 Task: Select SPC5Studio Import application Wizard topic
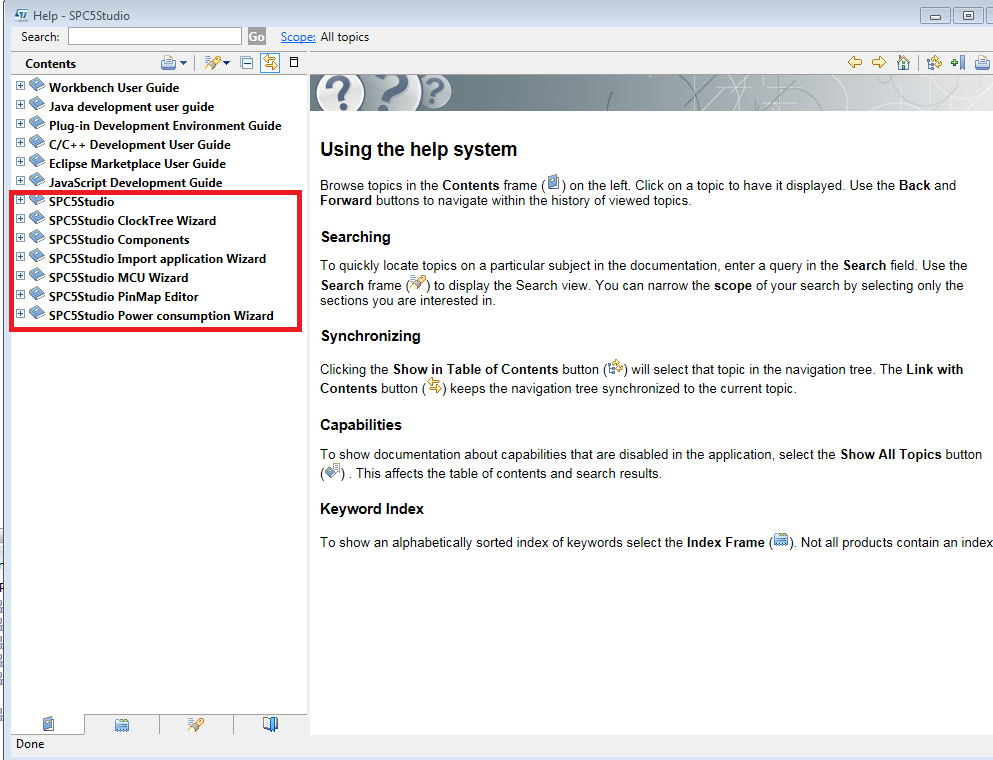click(157, 258)
